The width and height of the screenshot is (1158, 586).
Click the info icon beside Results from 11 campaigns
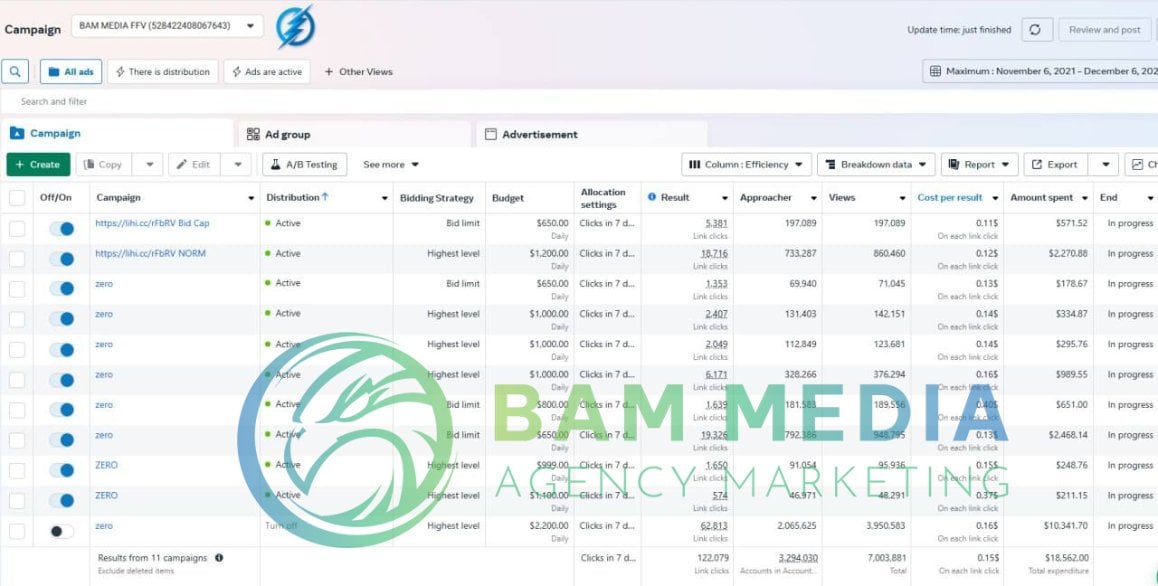(219, 558)
